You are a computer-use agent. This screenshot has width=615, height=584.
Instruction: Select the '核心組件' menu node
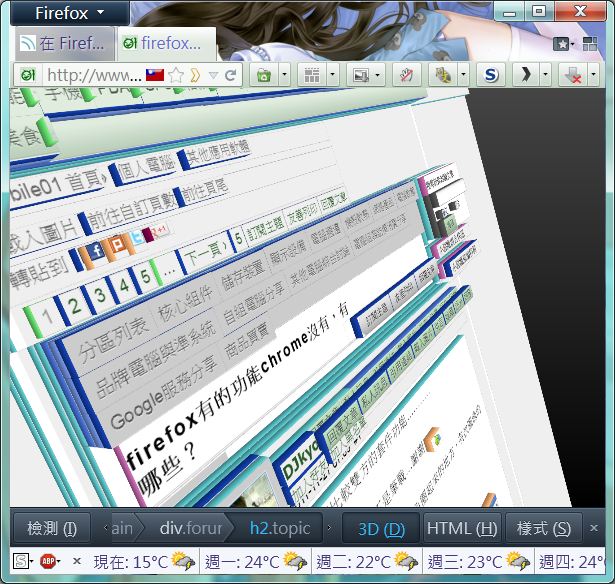click(x=185, y=304)
